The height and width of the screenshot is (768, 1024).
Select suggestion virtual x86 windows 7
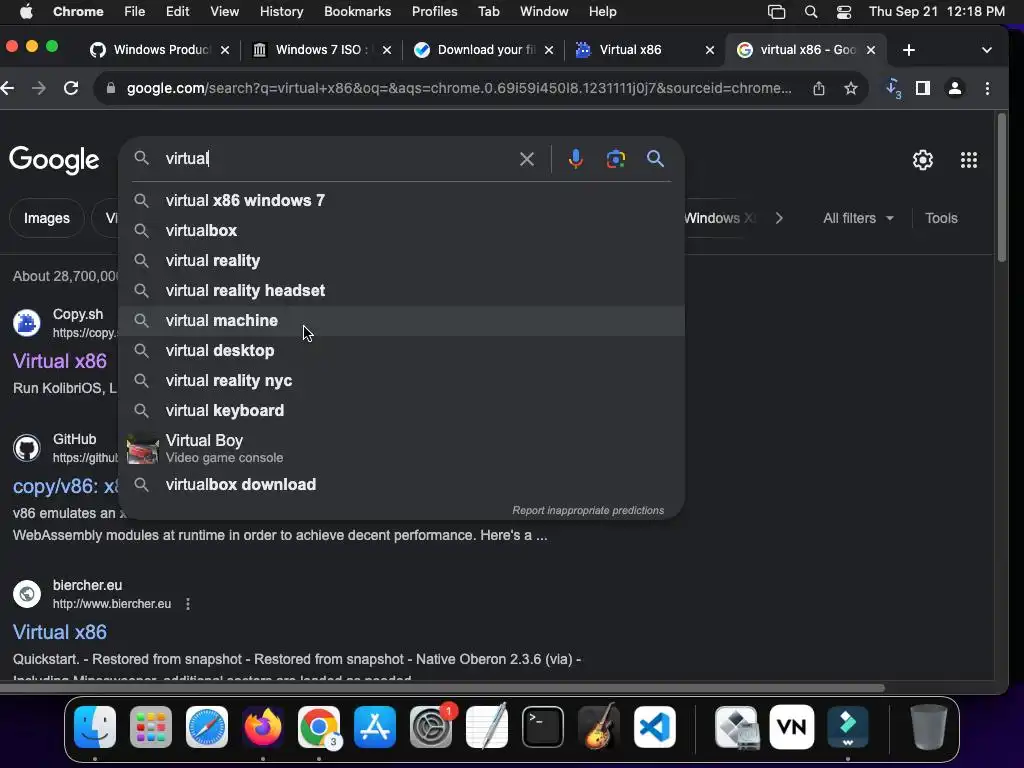(x=402, y=200)
